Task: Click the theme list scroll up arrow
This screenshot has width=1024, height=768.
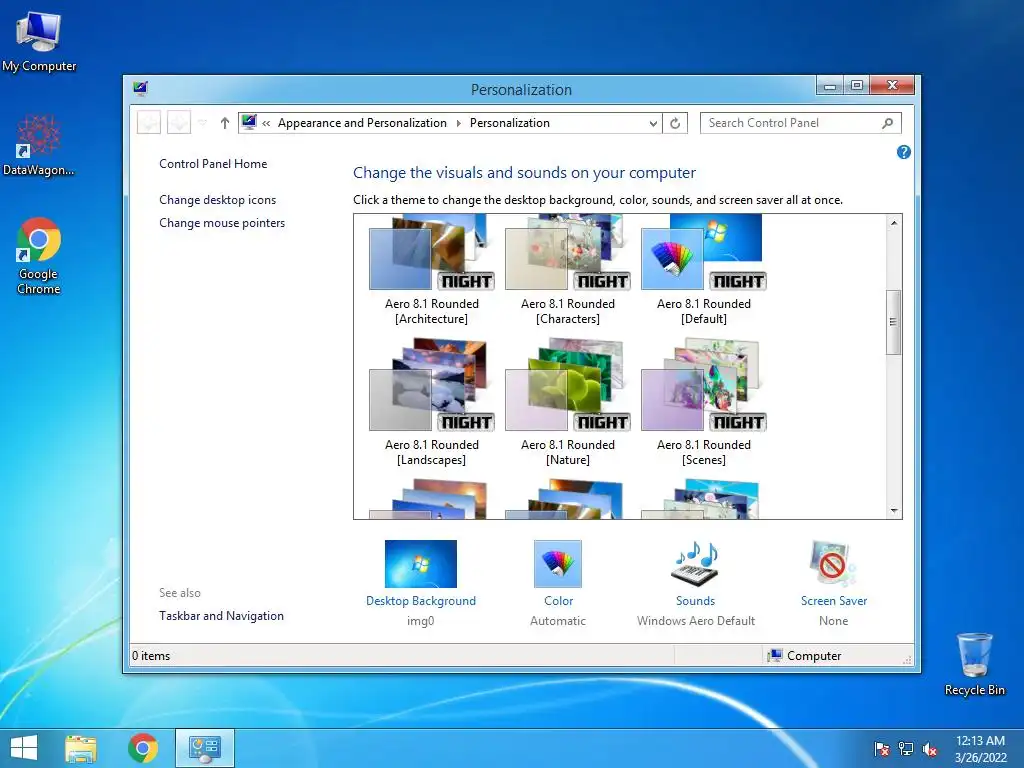Action: [x=894, y=223]
